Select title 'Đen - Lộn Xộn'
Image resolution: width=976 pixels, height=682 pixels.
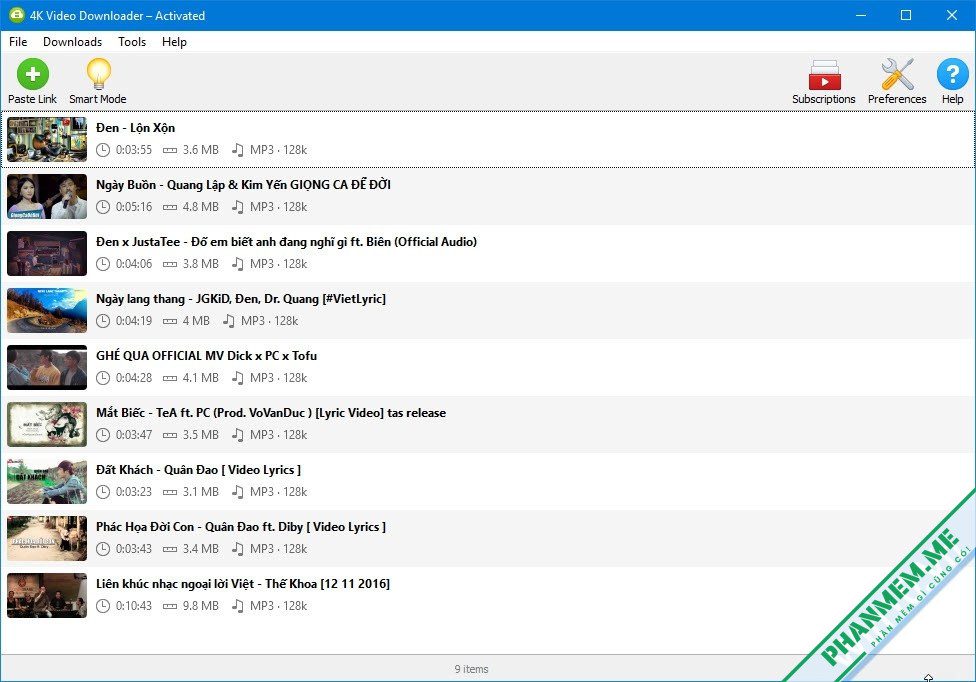point(136,128)
